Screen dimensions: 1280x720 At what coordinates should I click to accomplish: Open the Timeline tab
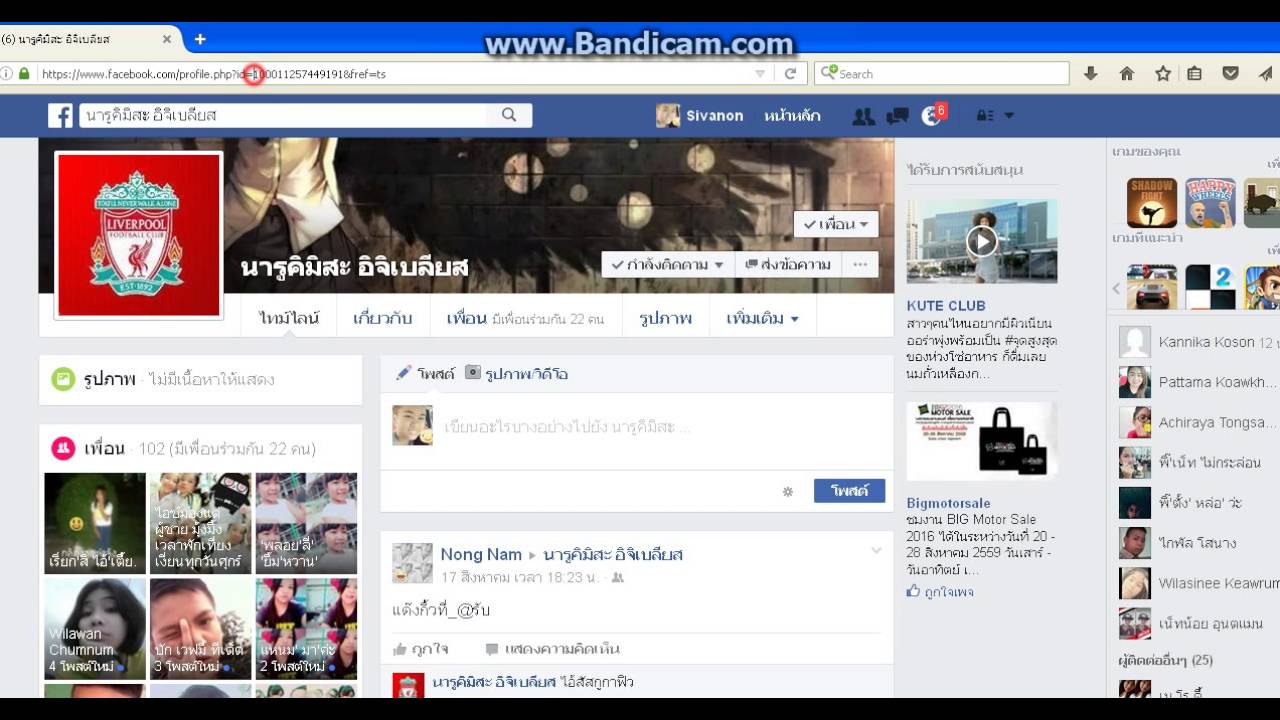tap(289, 318)
